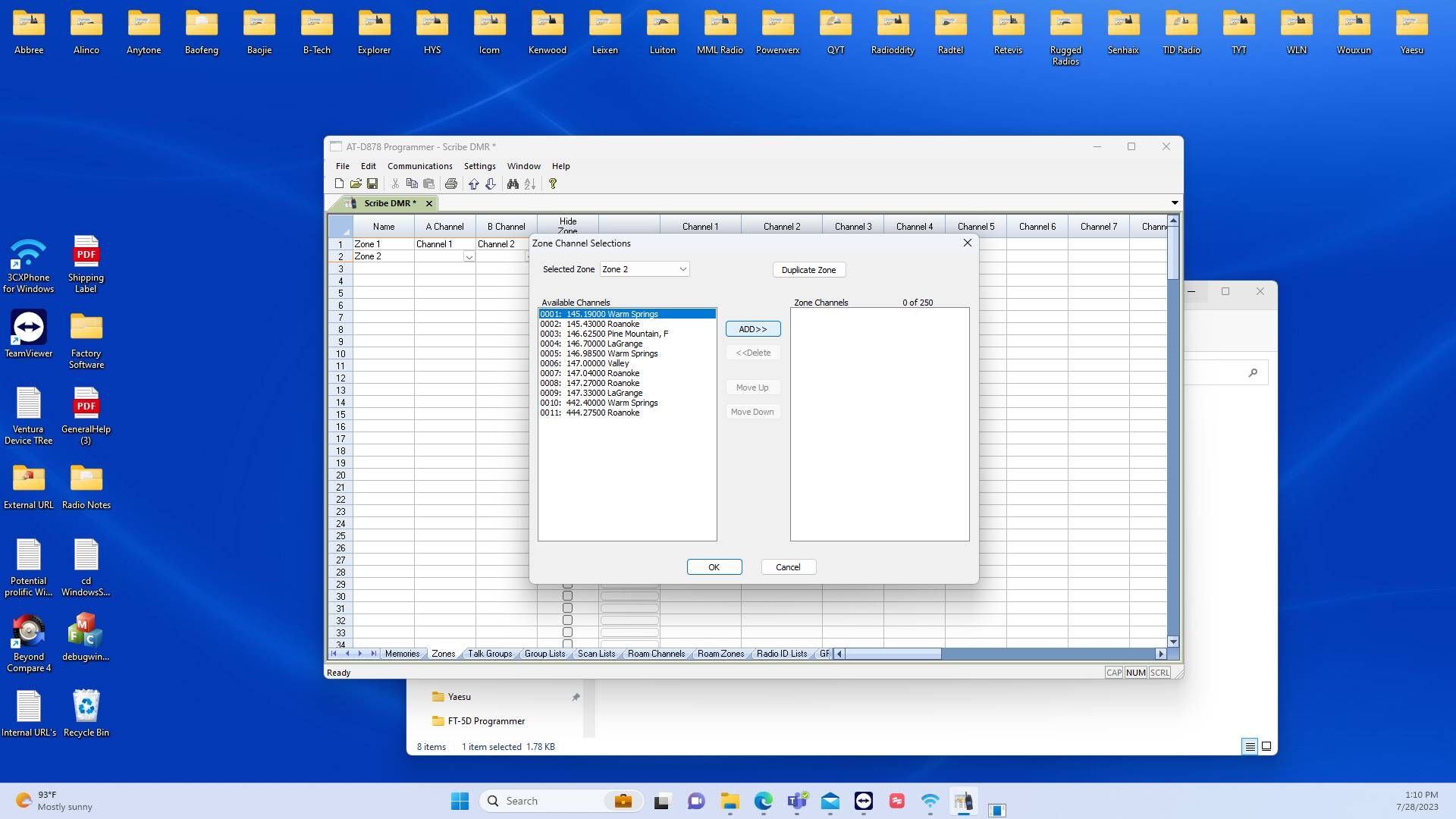Click the spreadsheet horizontal scrollbar thumb
Viewport: 1456px width, 819px height.
[x=893, y=654]
